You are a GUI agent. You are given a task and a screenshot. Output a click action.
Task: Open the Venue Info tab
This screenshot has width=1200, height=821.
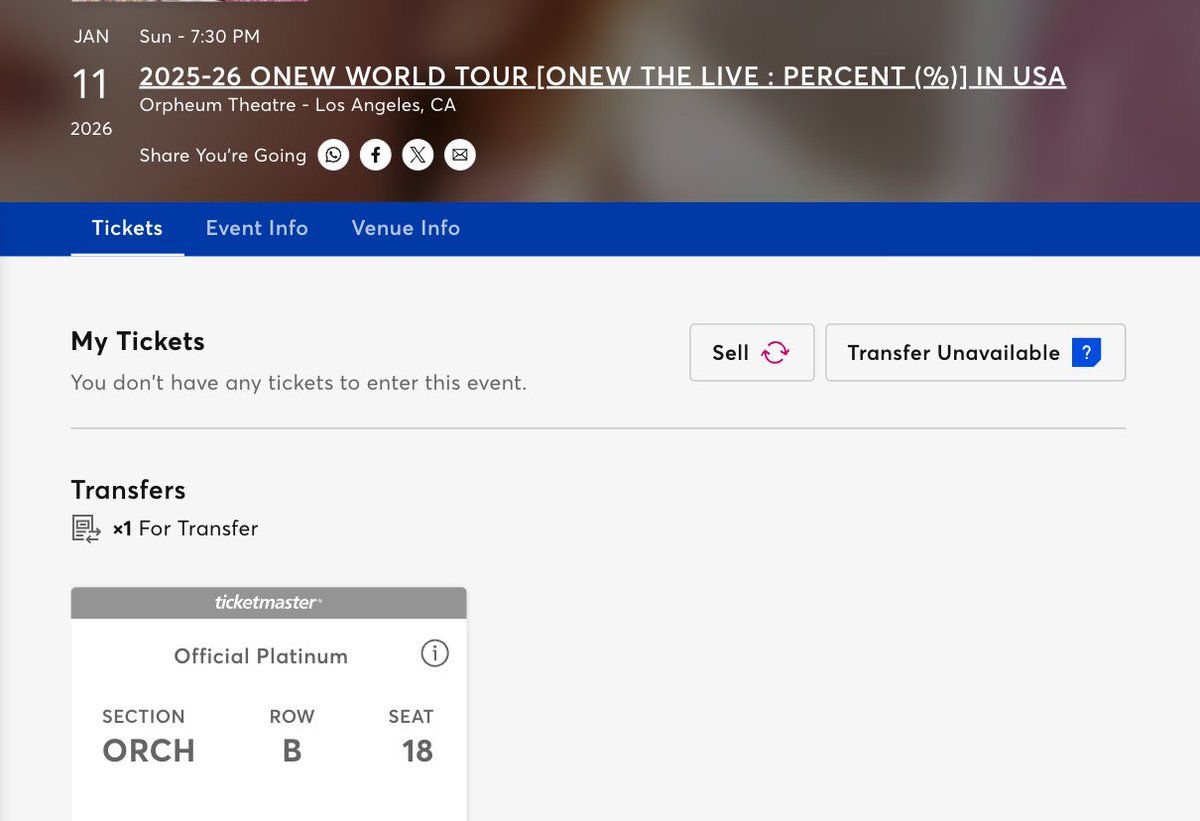405,228
